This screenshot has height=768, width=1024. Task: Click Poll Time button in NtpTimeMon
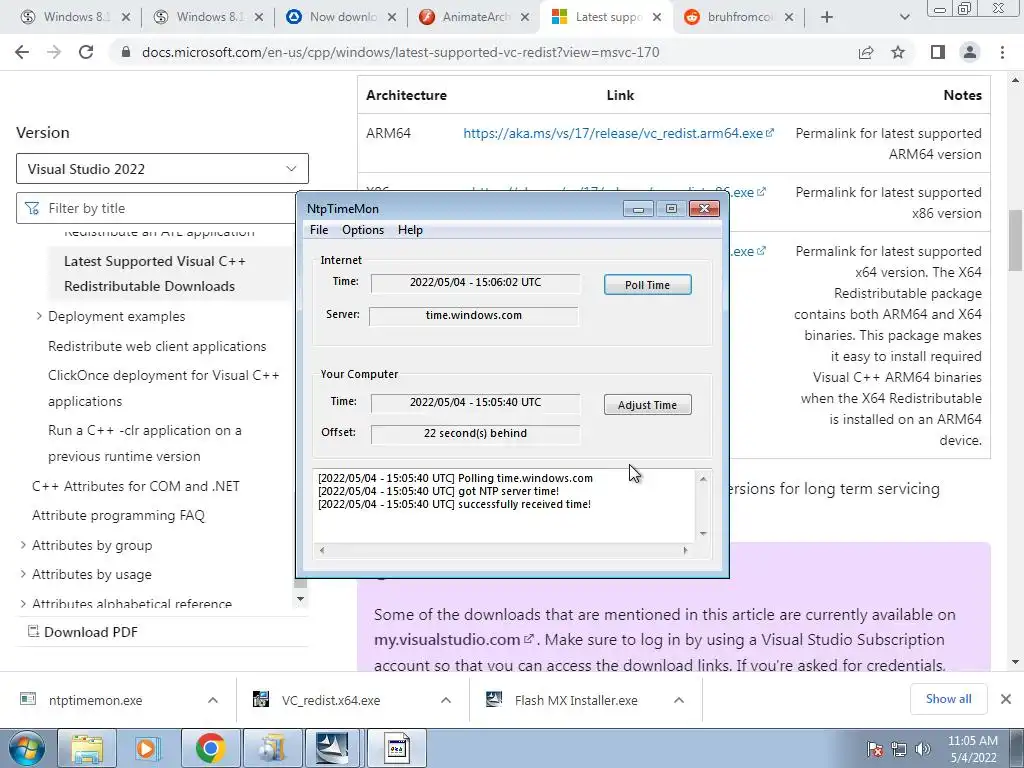tap(647, 285)
